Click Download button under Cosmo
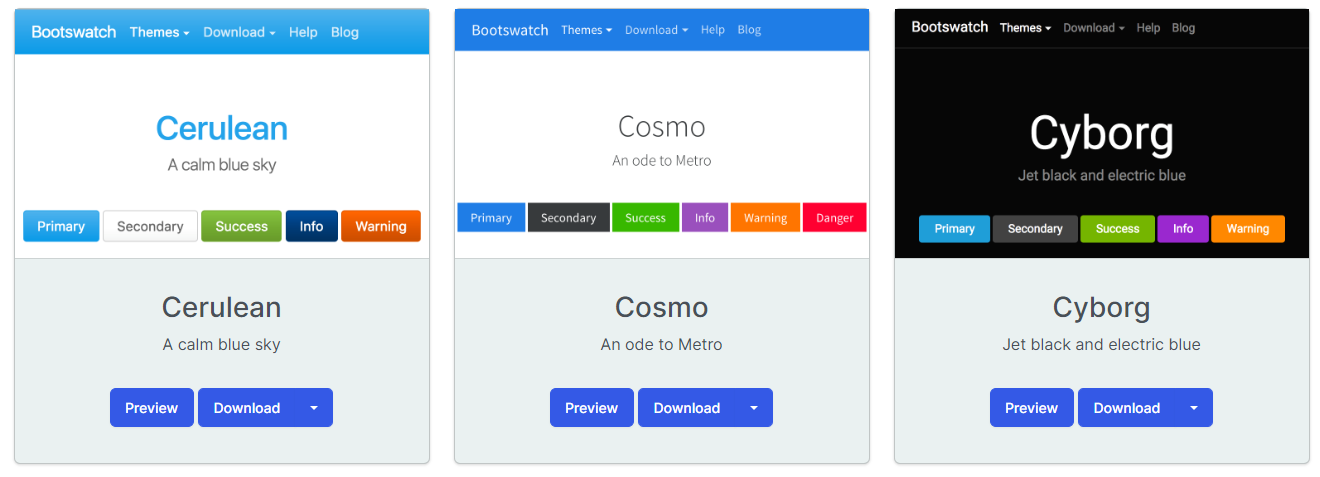1320x477 pixels. [687, 408]
